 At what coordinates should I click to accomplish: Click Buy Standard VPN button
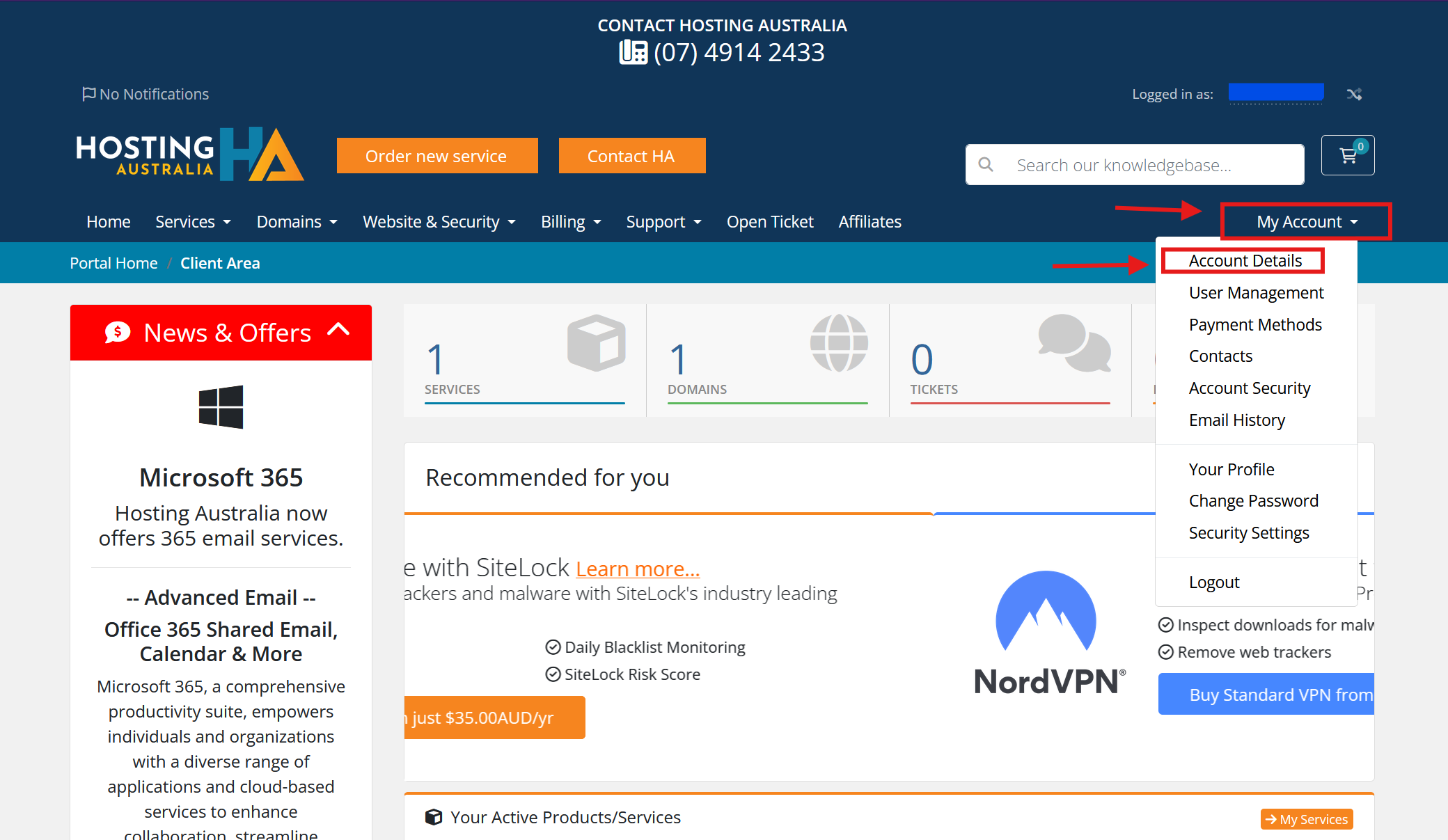click(1266, 694)
